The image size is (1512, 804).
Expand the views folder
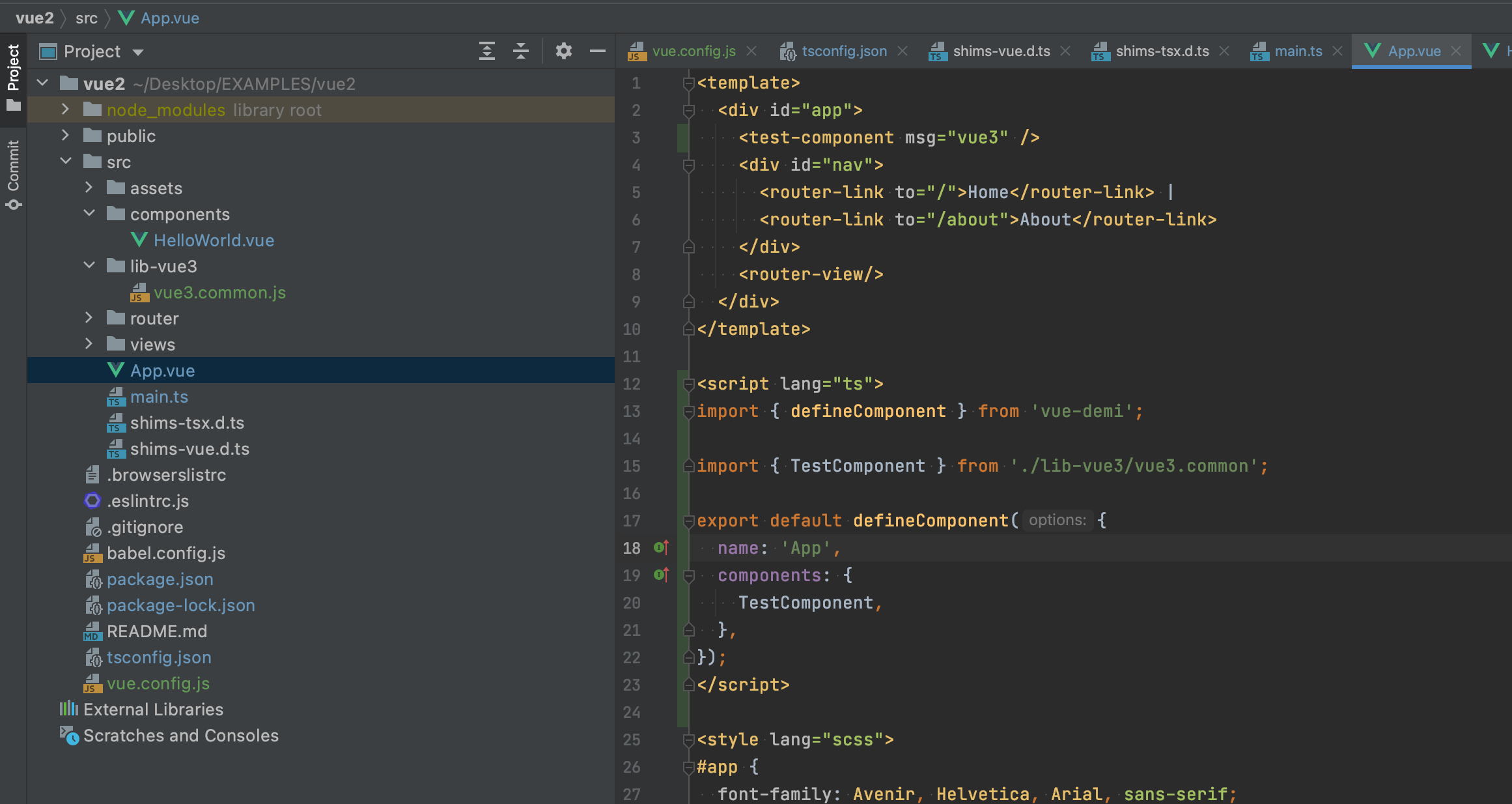point(89,343)
